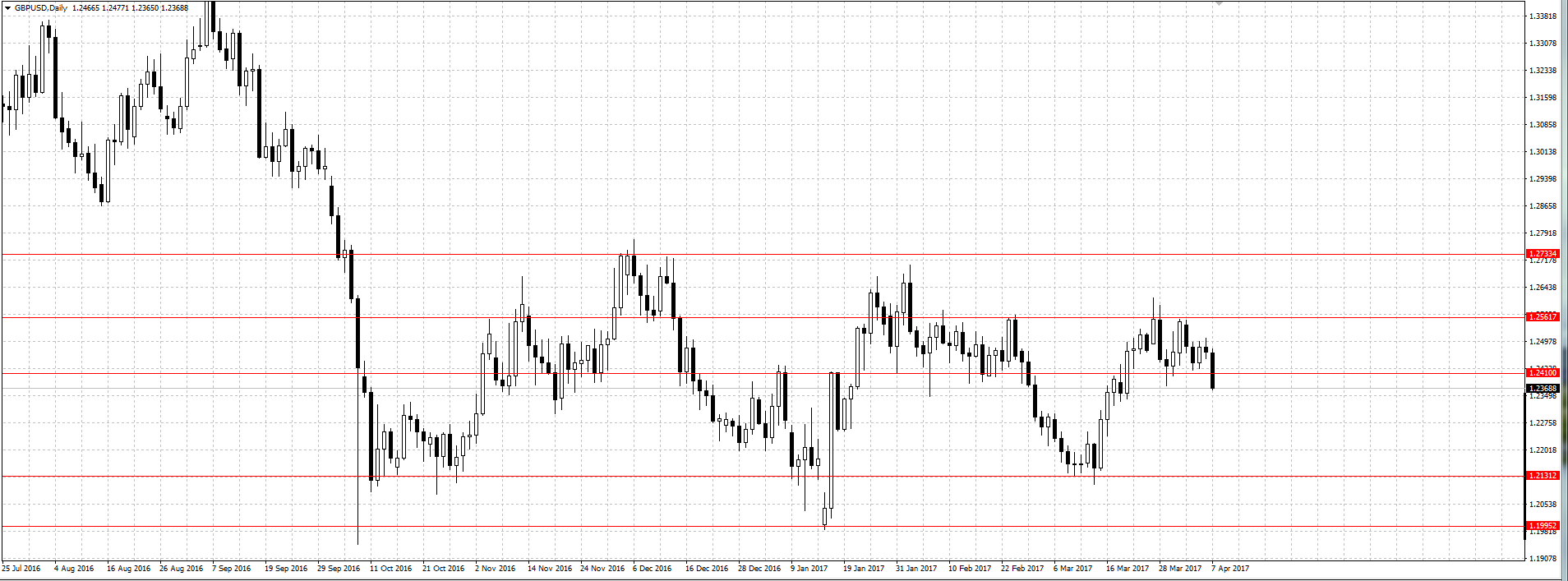
Task: Click the 1.22018 price axis value
Action: tap(1543, 450)
